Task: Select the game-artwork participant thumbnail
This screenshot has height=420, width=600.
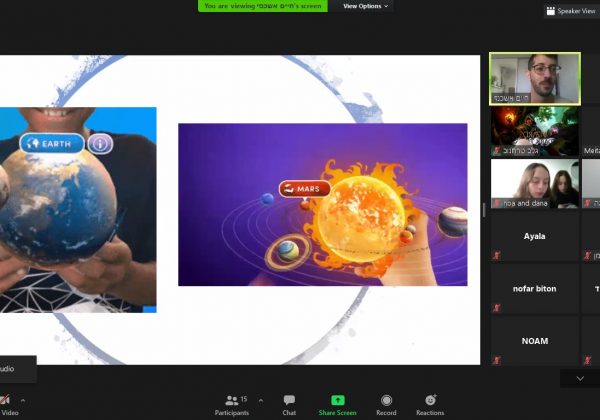Action: point(535,131)
